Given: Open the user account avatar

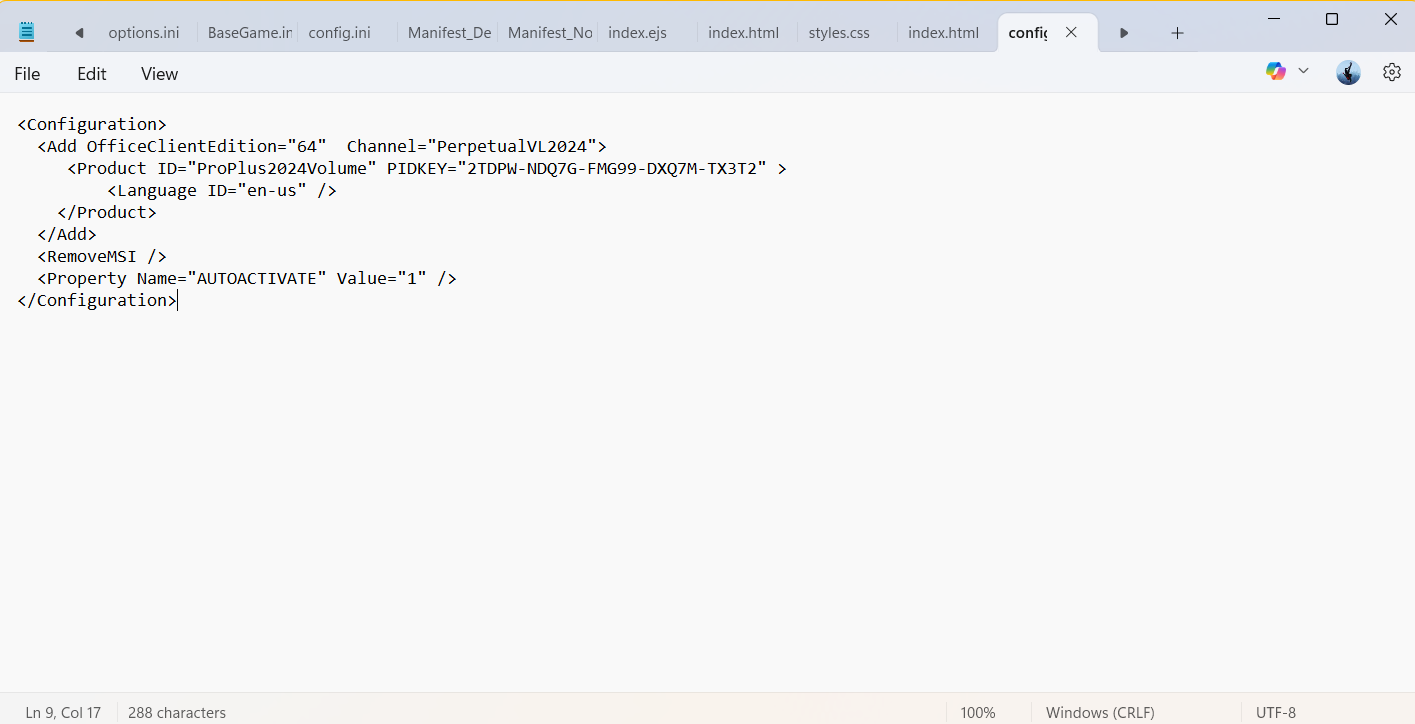Looking at the screenshot, I should 1348,72.
